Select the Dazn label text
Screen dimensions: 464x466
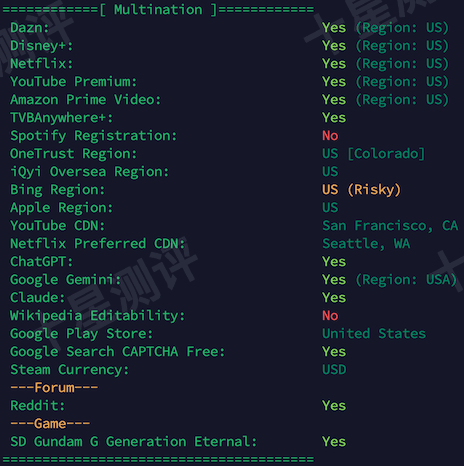30,28
